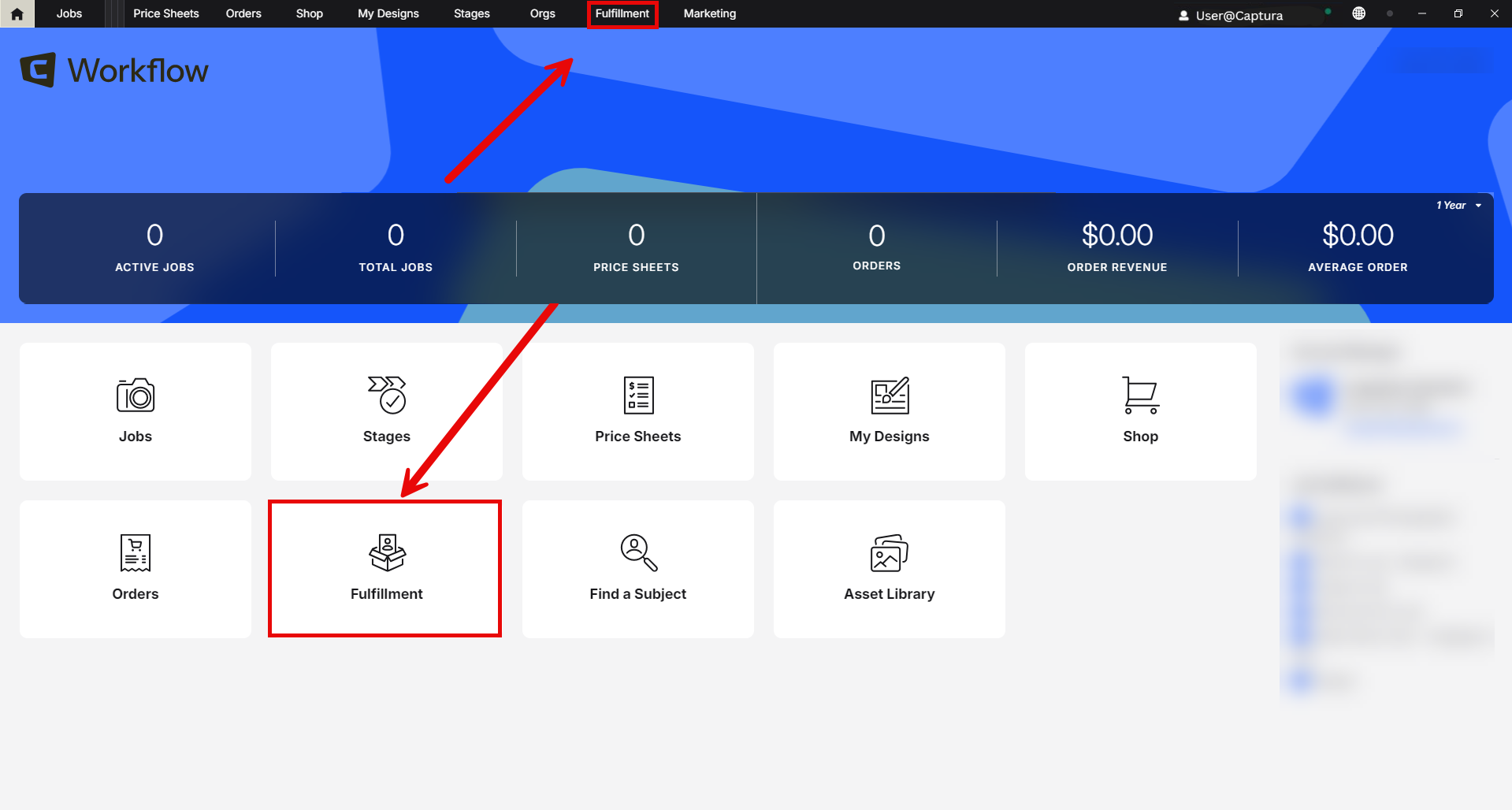Click the Find a Subject magnifier icon
1512x810 pixels.
(638, 552)
